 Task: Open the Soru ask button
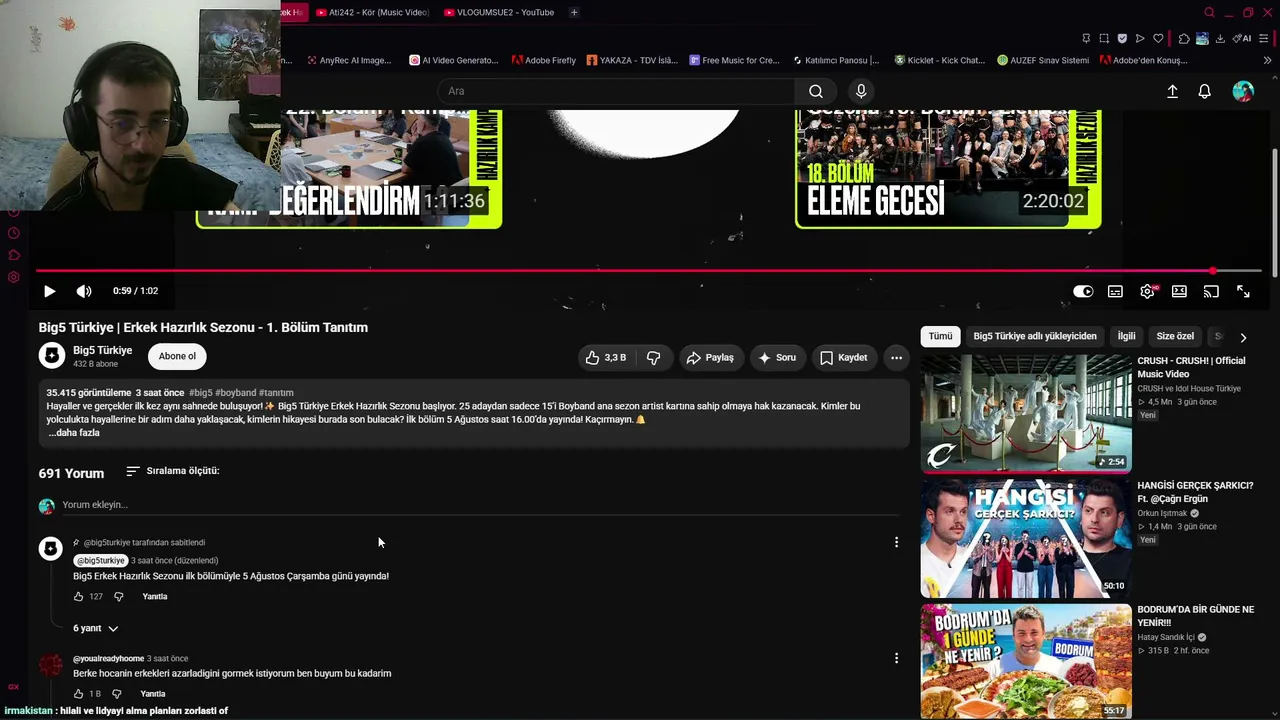pyautogui.click(x=777, y=357)
